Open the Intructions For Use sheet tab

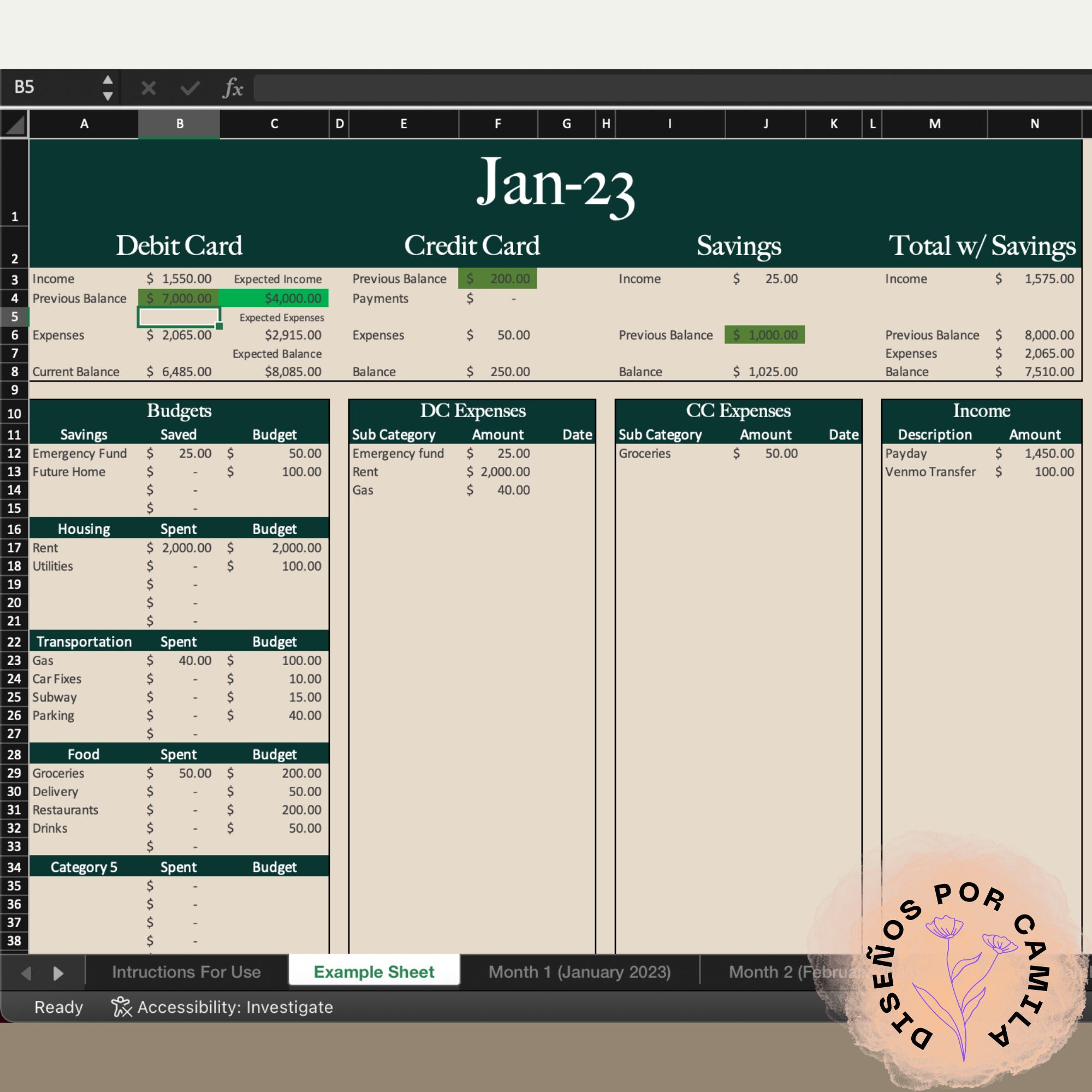click(187, 972)
